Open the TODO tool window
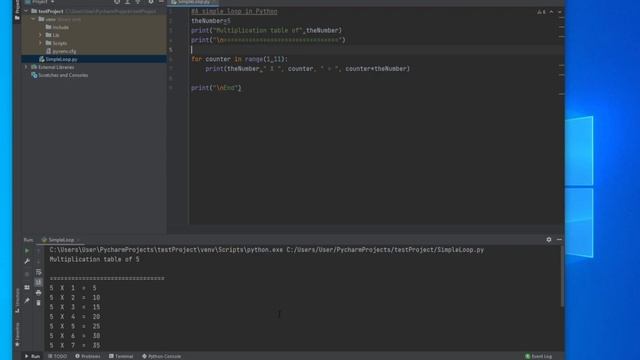 (57, 356)
